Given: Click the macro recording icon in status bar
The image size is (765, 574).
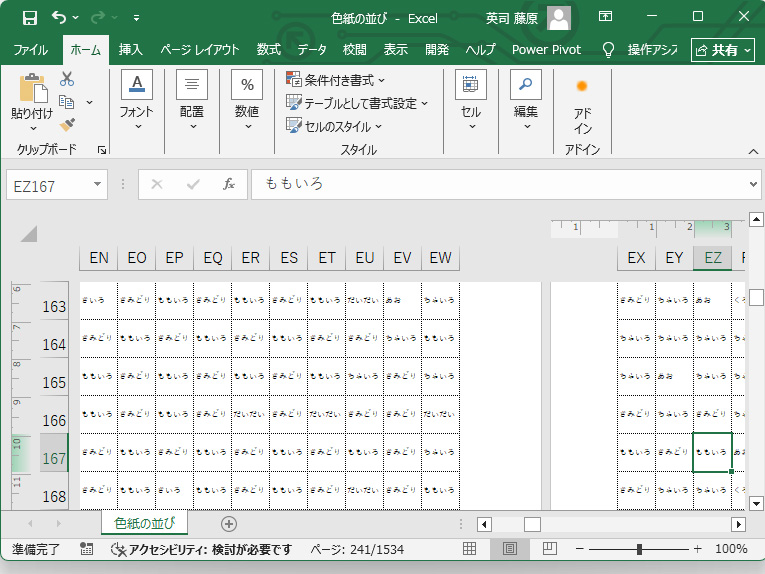Looking at the screenshot, I should [x=87, y=549].
